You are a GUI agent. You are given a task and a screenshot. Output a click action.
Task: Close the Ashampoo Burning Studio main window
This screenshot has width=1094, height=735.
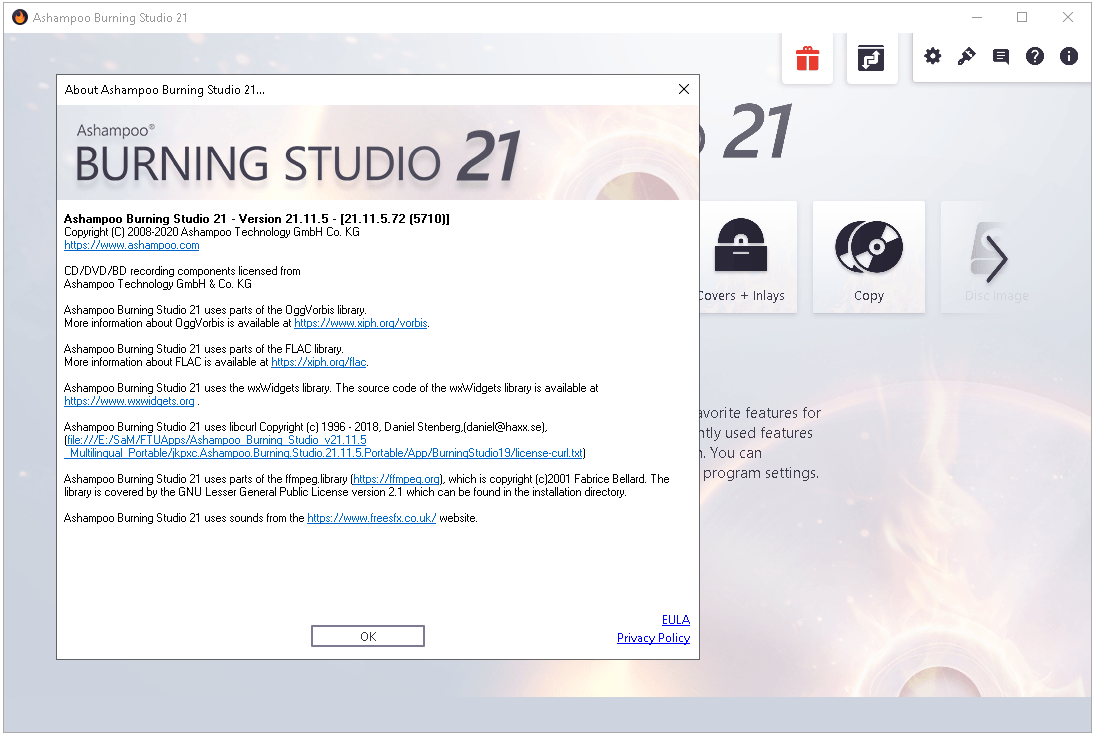coord(1067,17)
